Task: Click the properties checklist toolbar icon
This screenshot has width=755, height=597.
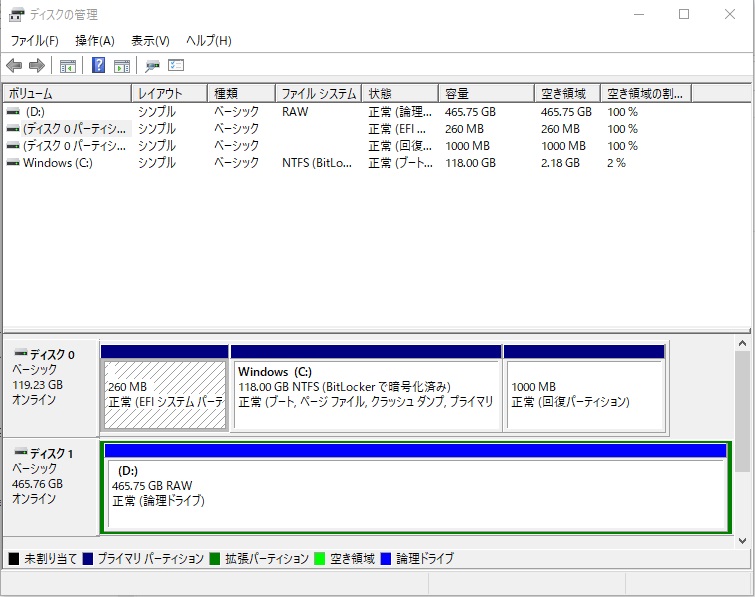Action: [x=176, y=66]
